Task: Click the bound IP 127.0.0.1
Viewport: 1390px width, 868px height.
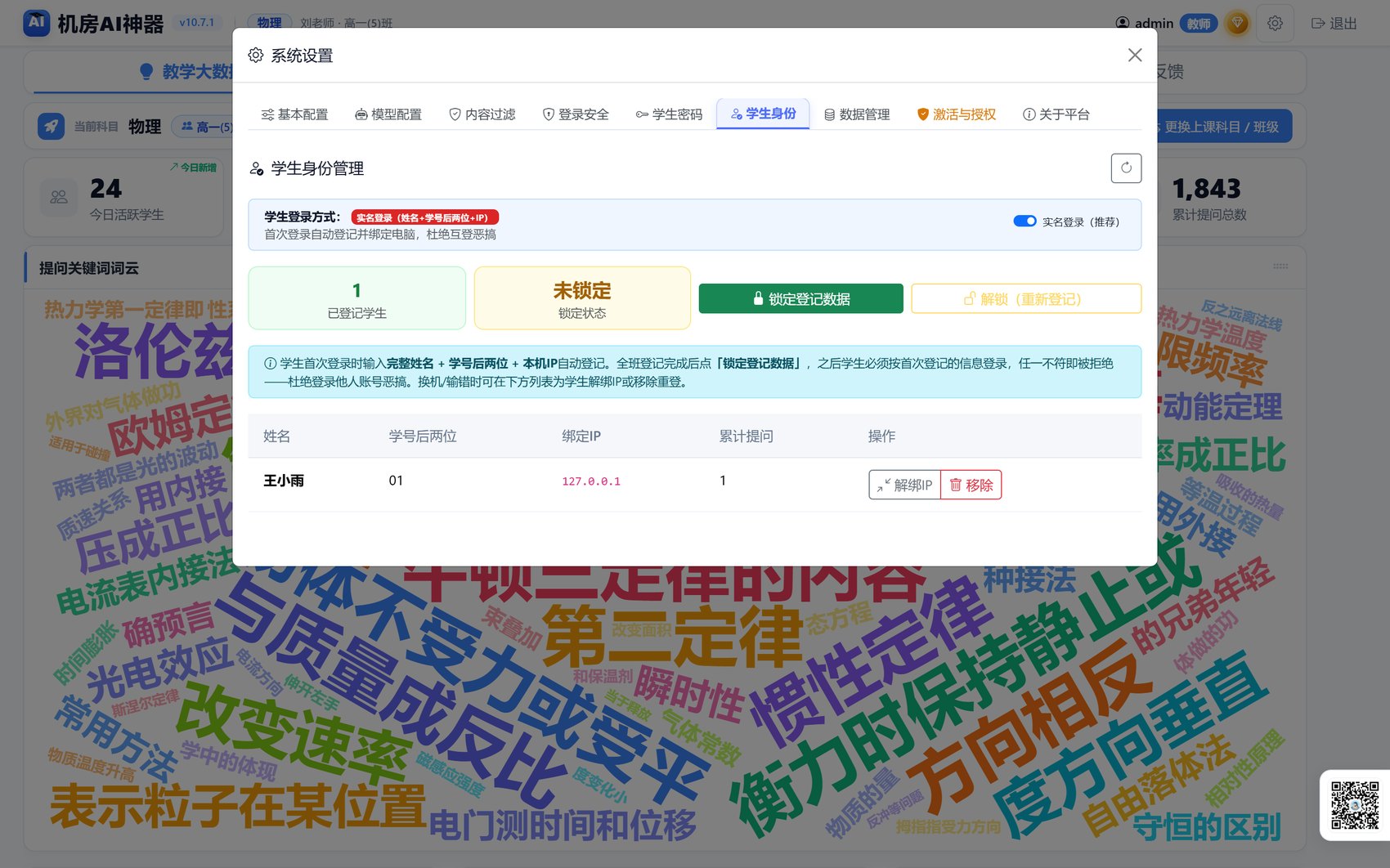Action: (x=591, y=481)
